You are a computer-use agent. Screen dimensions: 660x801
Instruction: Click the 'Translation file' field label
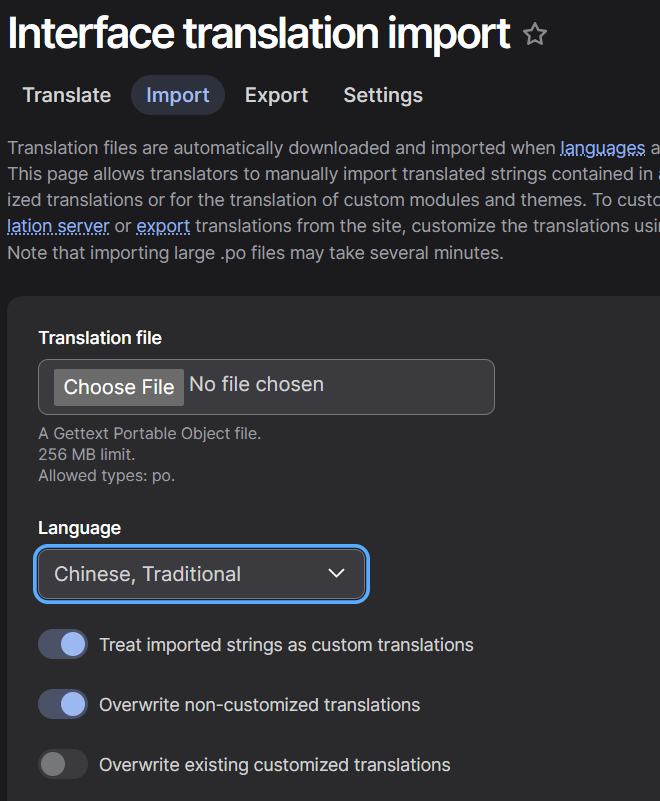[100, 338]
